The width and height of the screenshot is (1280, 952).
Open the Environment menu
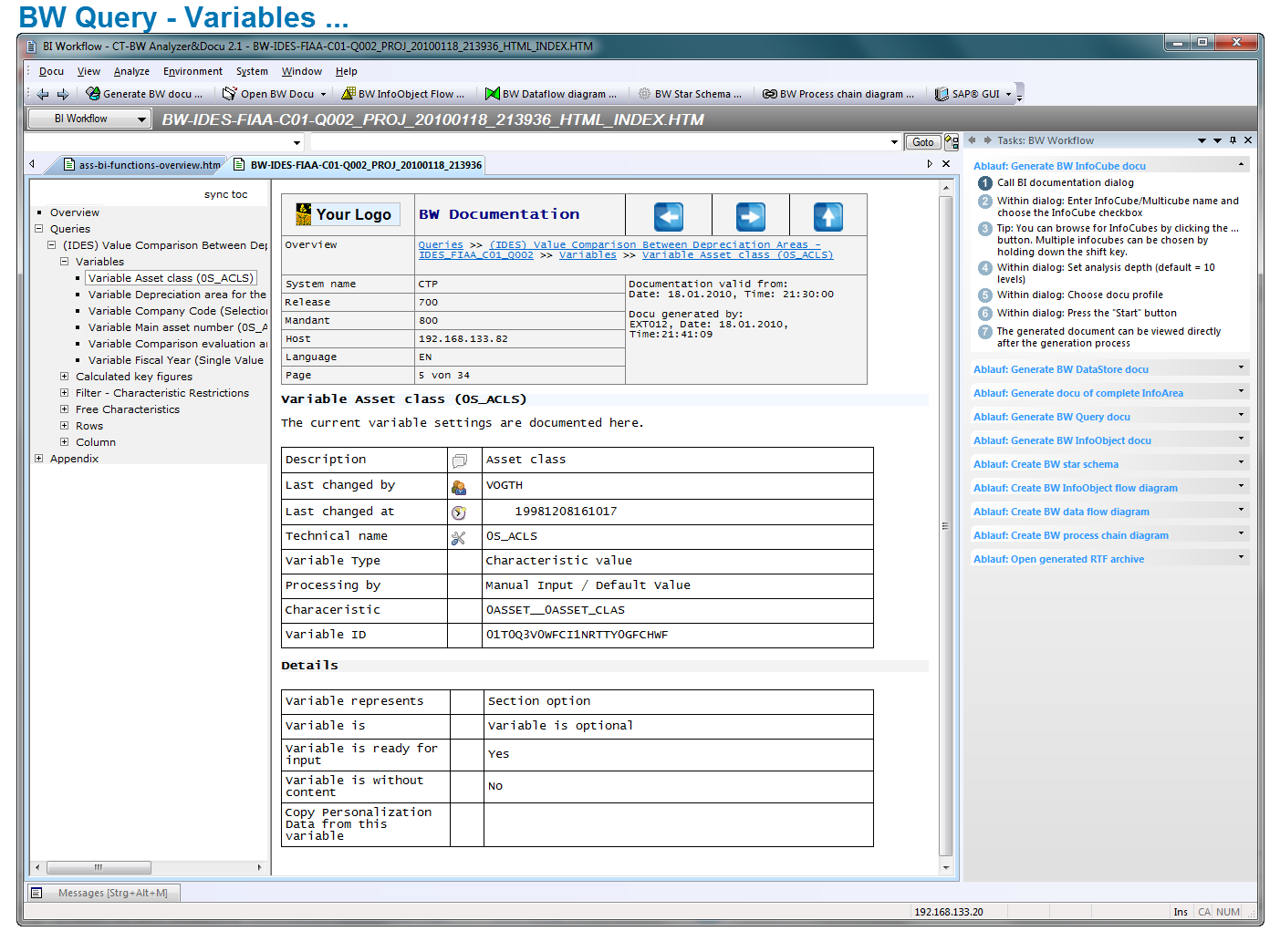193,71
